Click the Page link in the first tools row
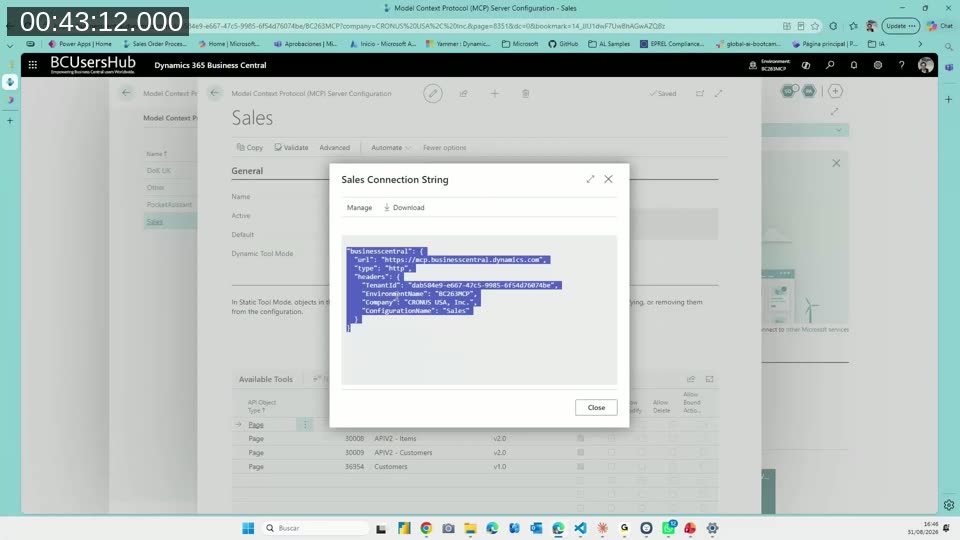The height and width of the screenshot is (540, 960). tap(256, 425)
